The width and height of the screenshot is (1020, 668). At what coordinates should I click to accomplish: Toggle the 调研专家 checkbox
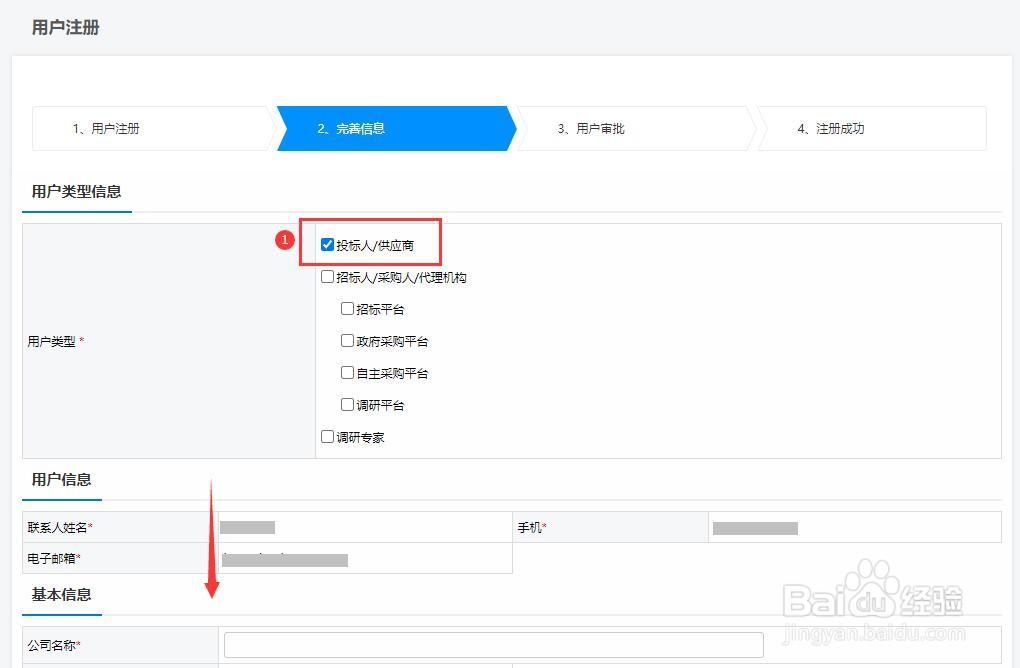click(x=327, y=436)
